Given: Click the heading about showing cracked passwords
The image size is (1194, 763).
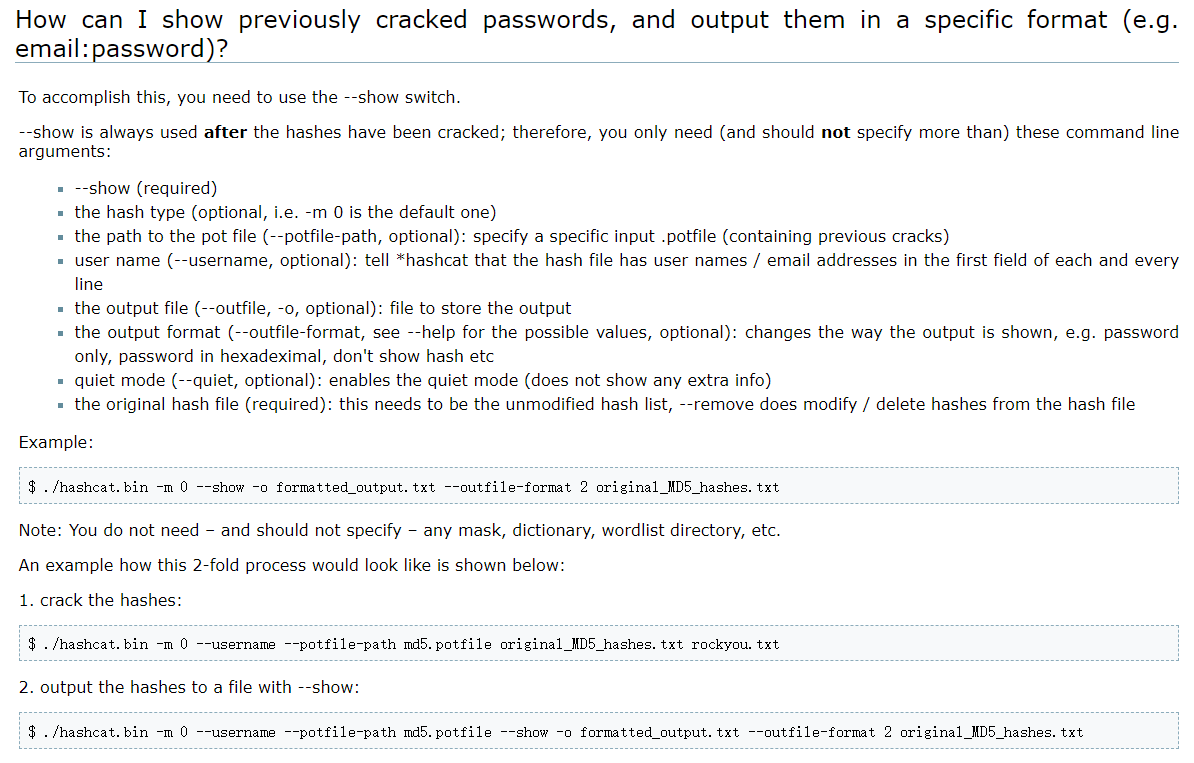Looking at the screenshot, I should (x=597, y=34).
